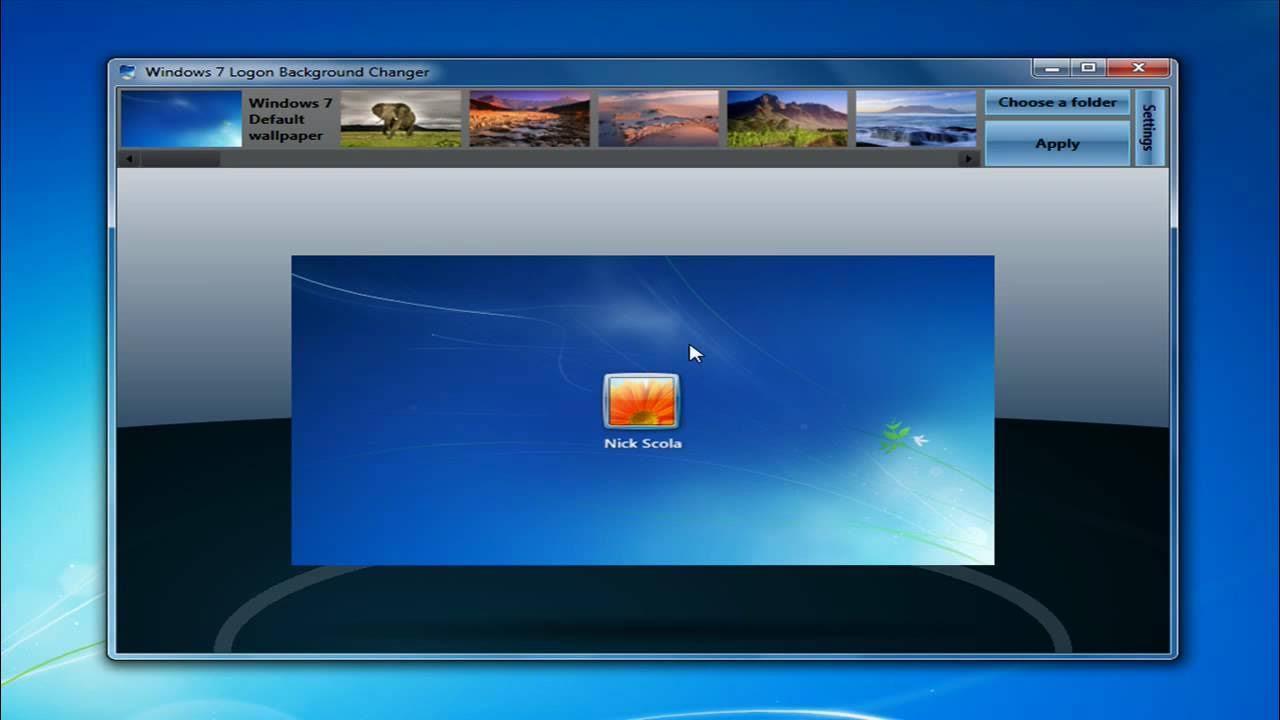The image size is (1280, 720).
Task: Minimize the Logon Background Changer window
Action: [1051, 68]
